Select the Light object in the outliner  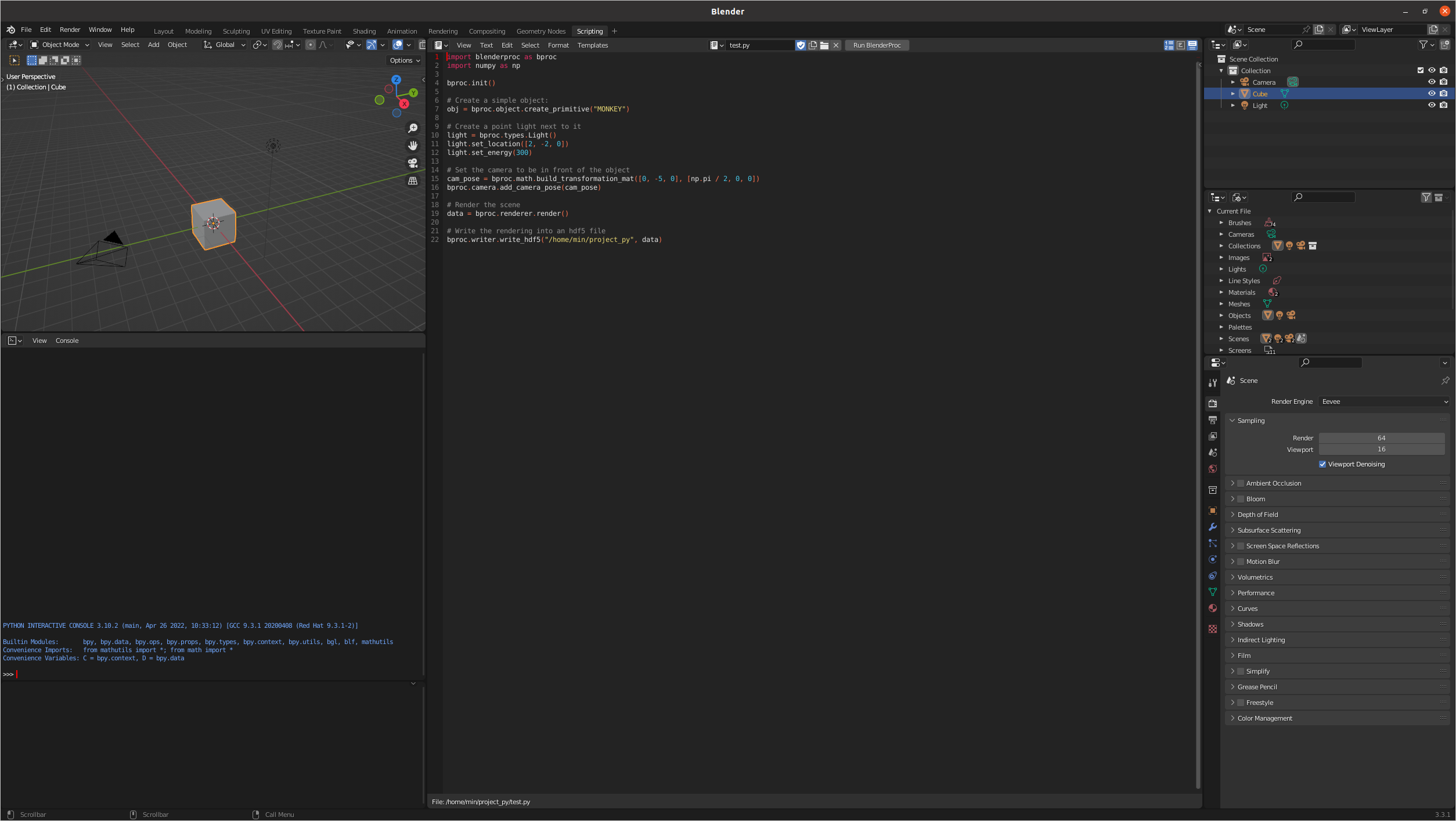[x=1260, y=105]
